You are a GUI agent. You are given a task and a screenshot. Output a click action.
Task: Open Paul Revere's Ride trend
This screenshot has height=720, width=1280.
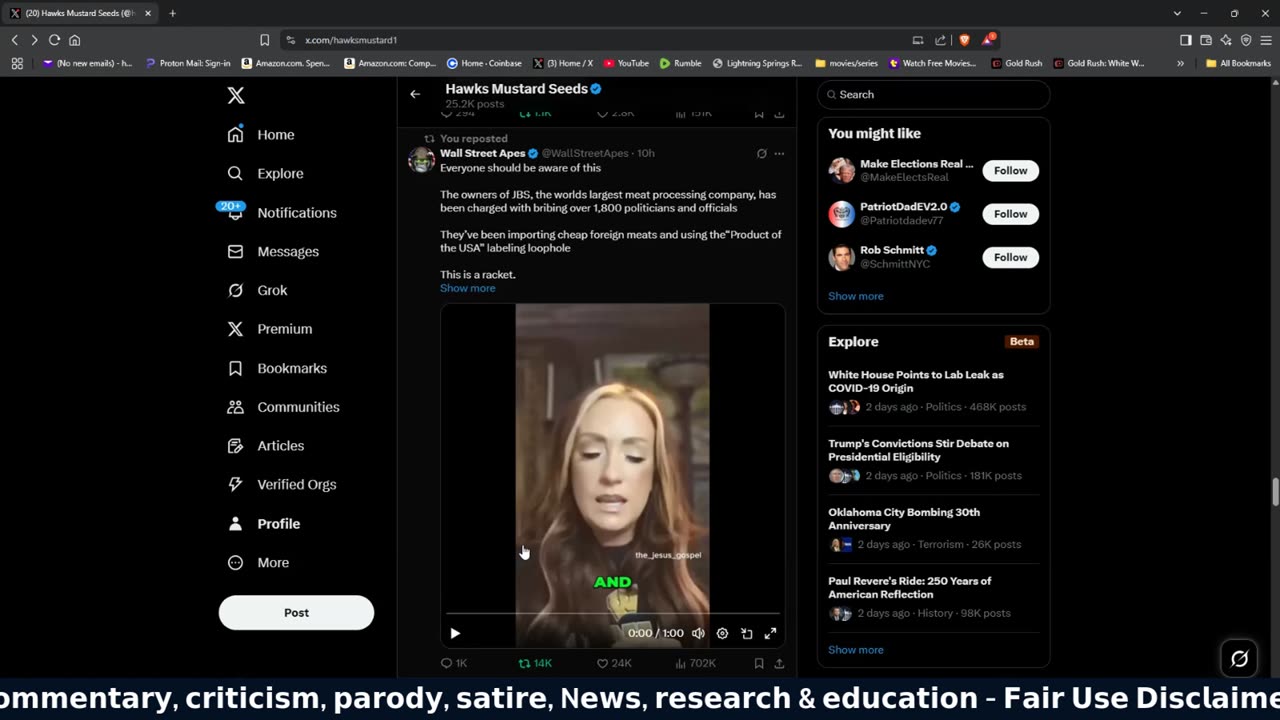point(933,597)
